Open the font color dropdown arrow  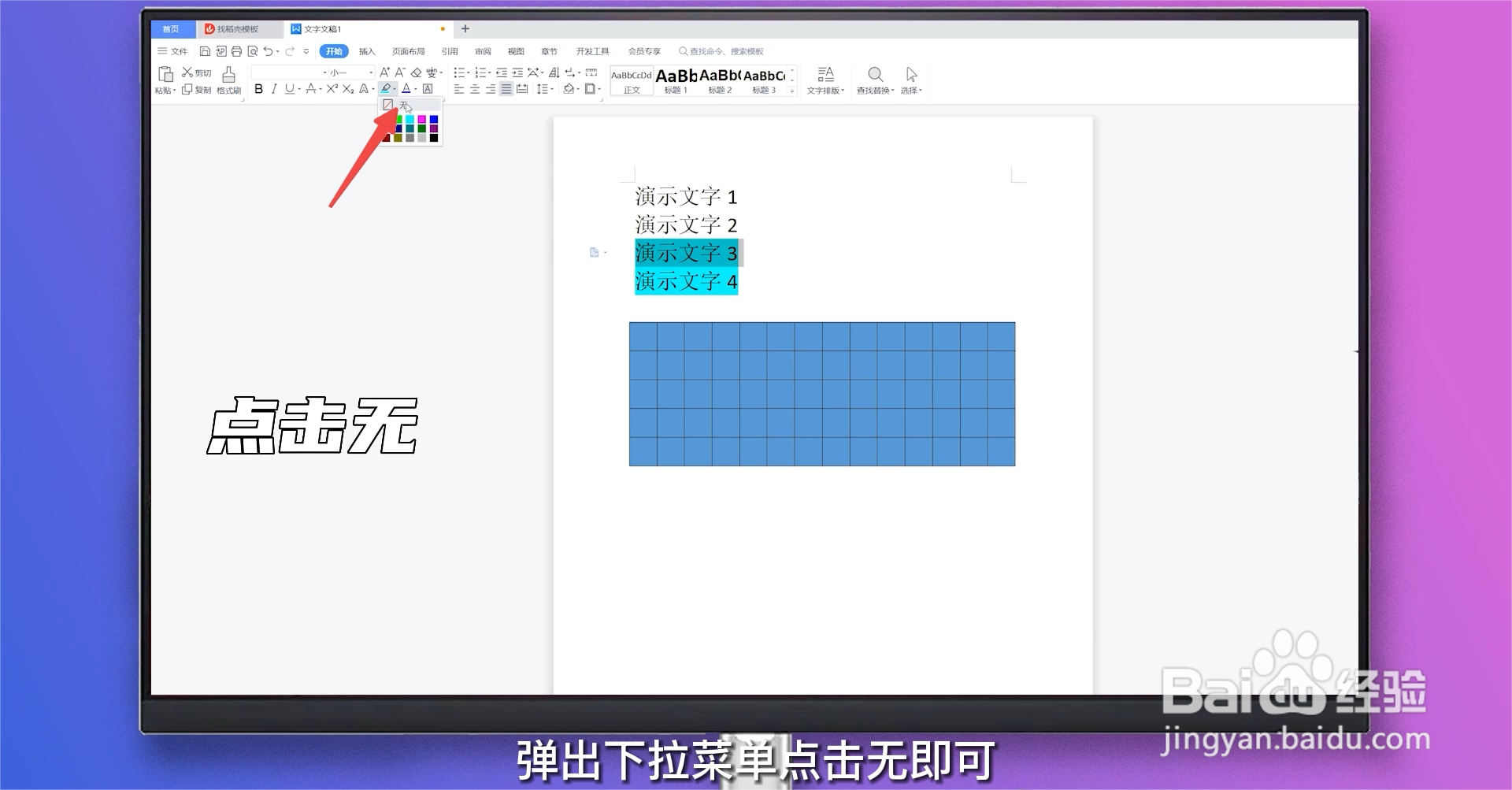click(414, 89)
